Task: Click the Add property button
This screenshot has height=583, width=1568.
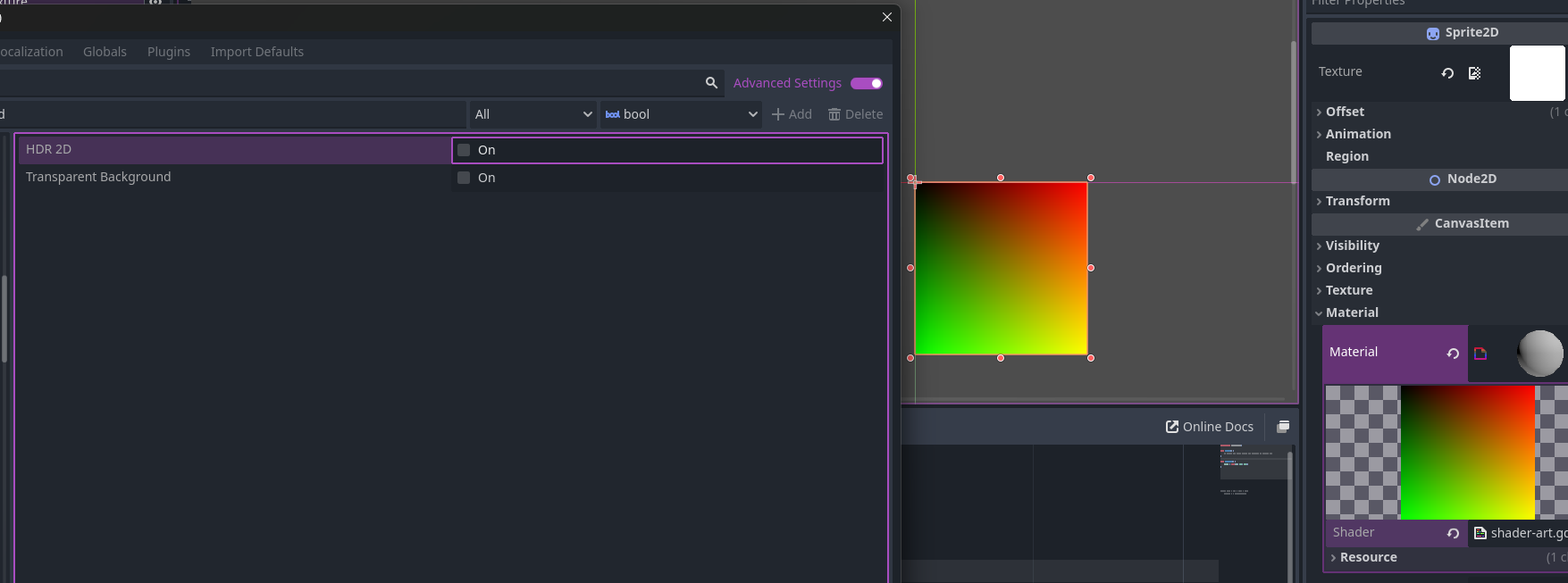Action: click(x=792, y=114)
